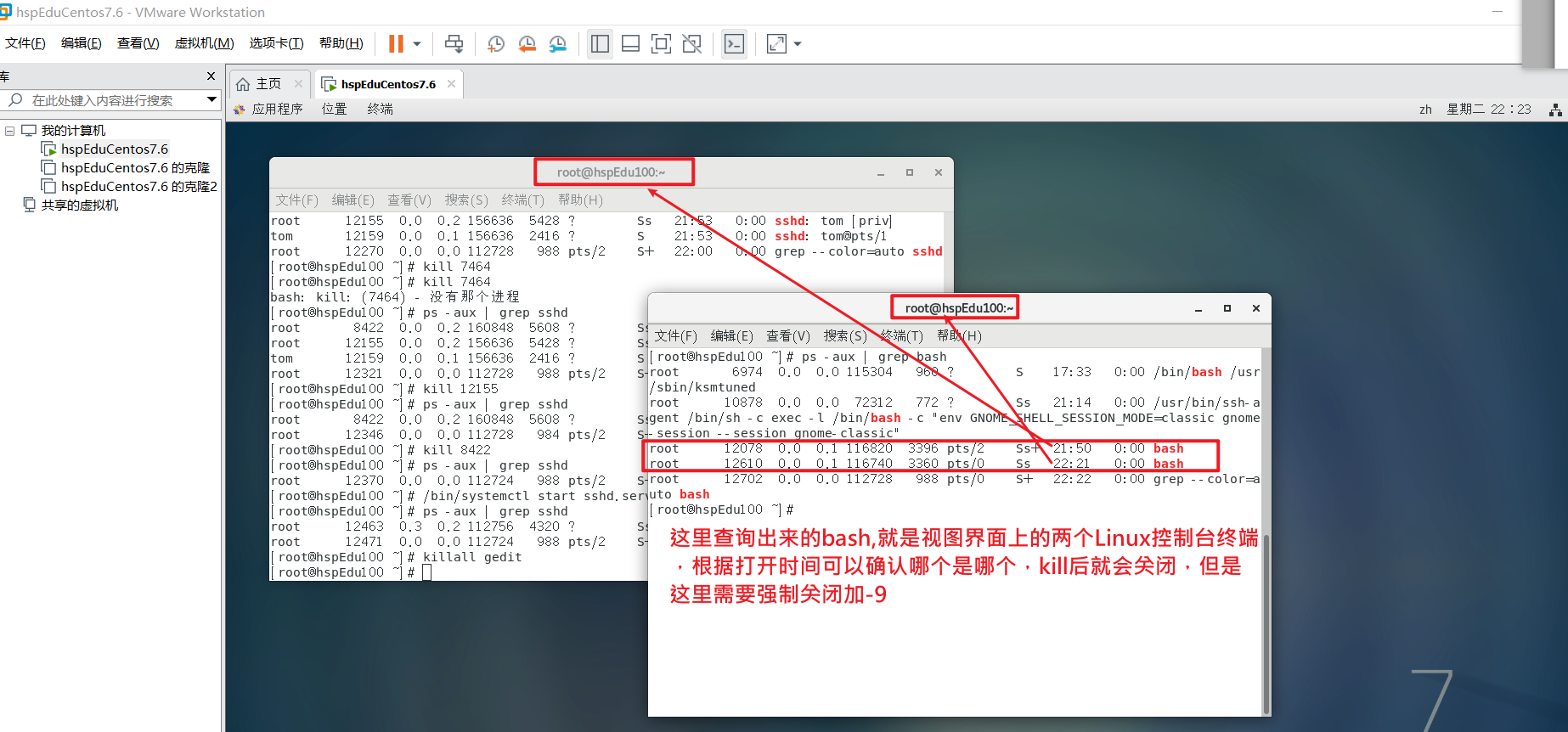The height and width of the screenshot is (732, 1568).
Task: Close the back terminal window
Action: tap(939, 172)
